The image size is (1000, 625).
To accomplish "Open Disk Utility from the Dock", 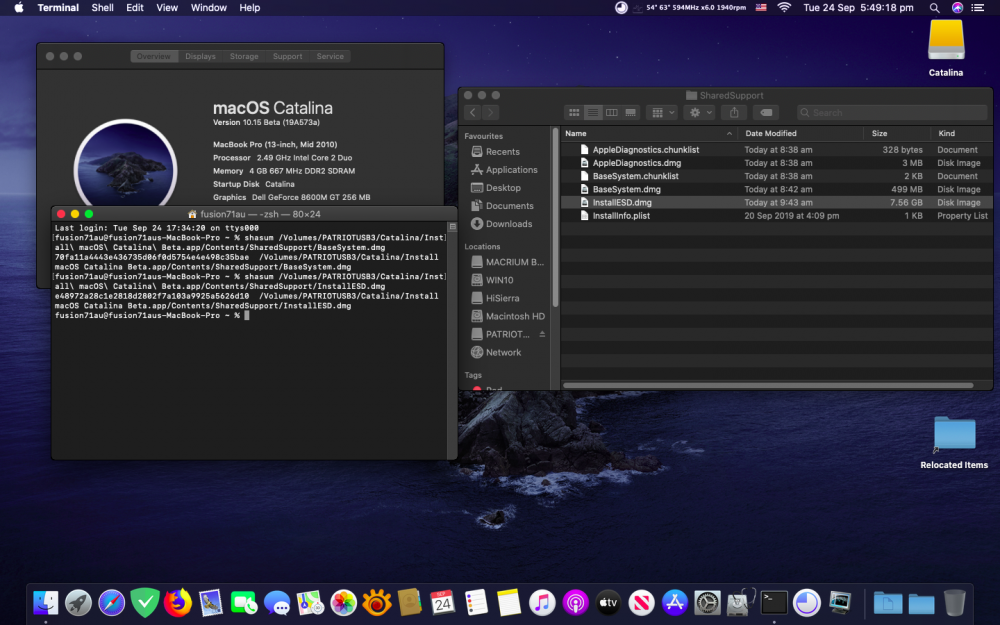I will point(740,603).
